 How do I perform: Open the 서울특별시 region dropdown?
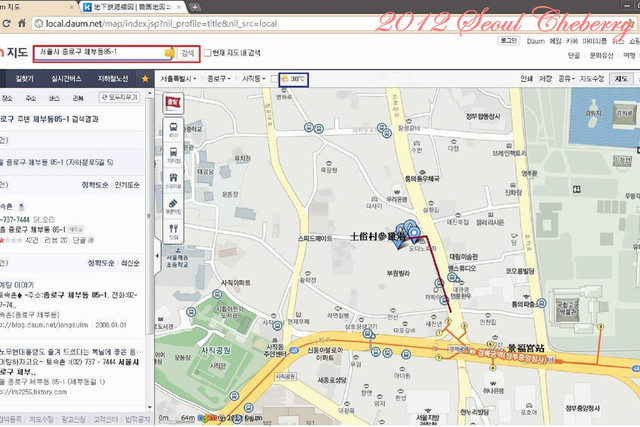click(178, 79)
